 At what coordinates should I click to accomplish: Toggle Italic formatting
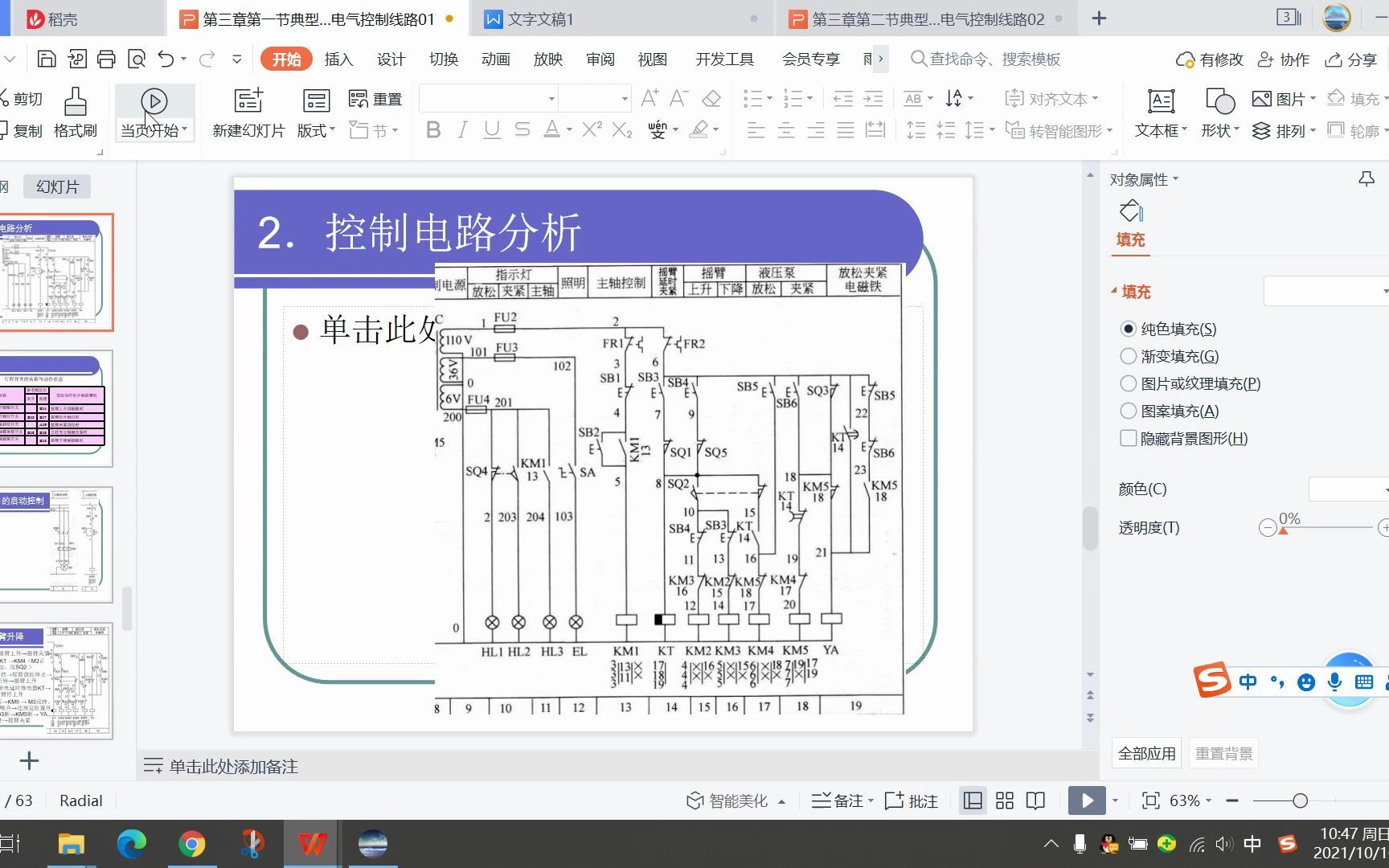(x=462, y=129)
